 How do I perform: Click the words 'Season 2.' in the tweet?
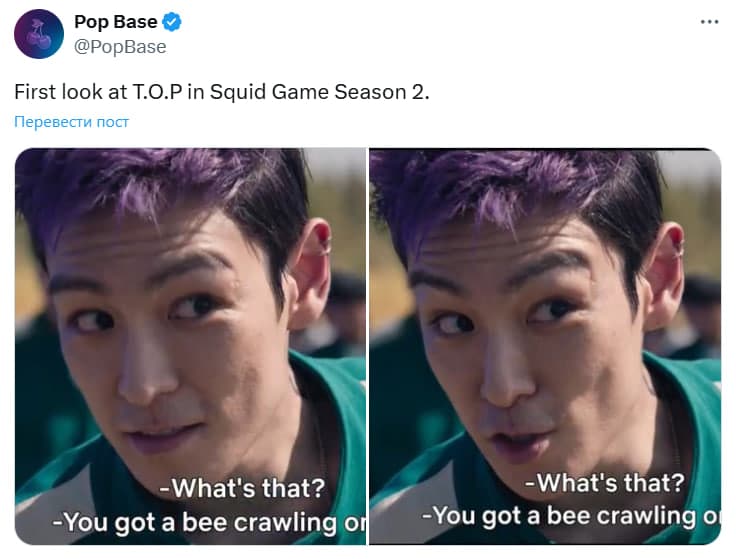tap(382, 92)
